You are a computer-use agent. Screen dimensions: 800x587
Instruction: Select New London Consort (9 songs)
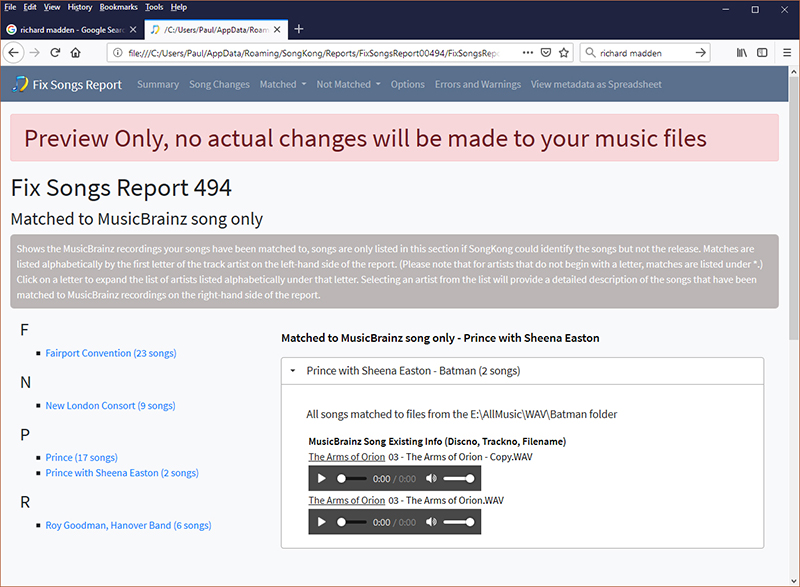coord(110,405)
